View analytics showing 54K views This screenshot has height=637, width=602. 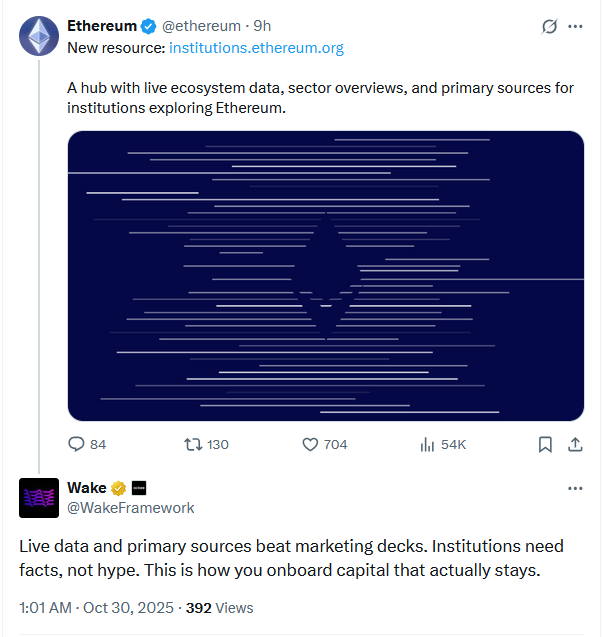click(x=427, y=444)
